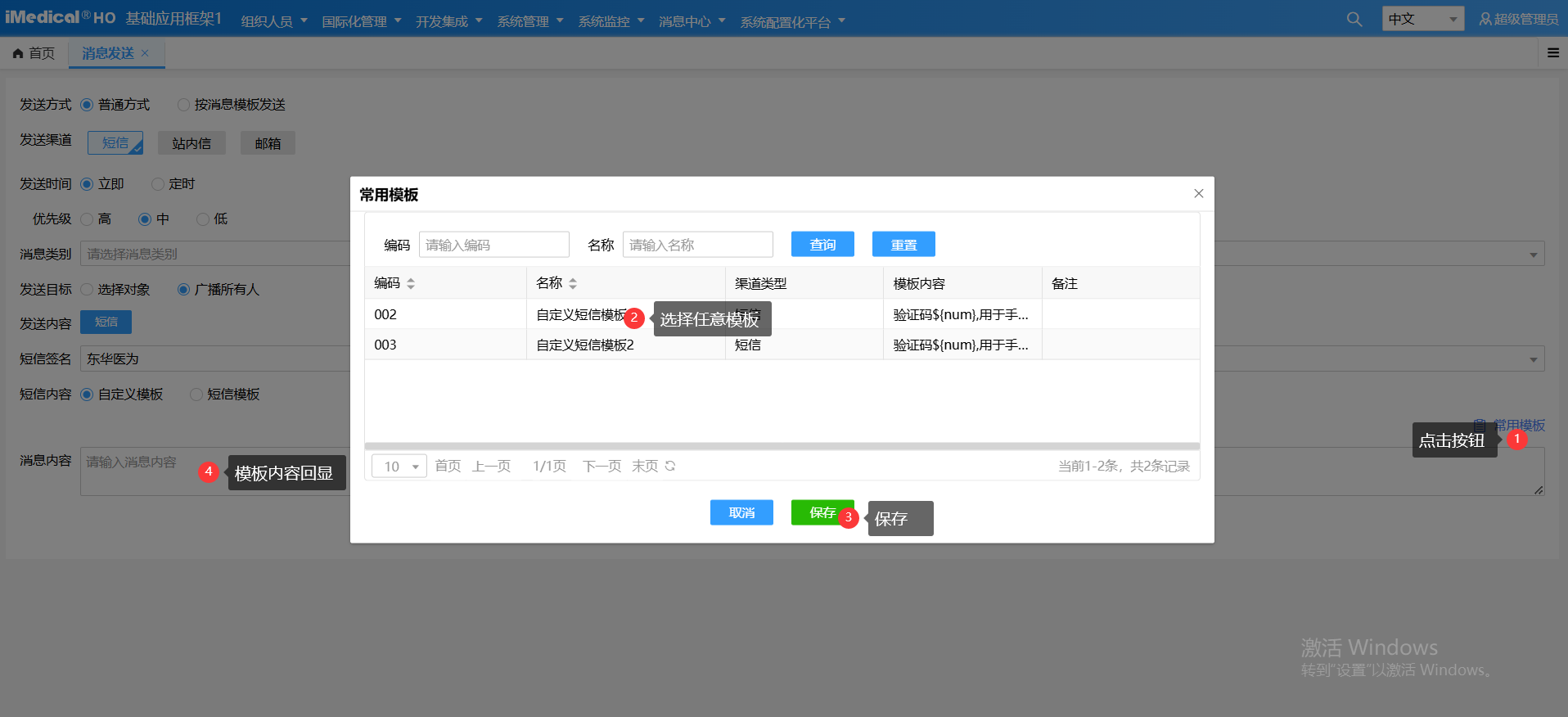Sort by 名称 column sort icon

573,284
